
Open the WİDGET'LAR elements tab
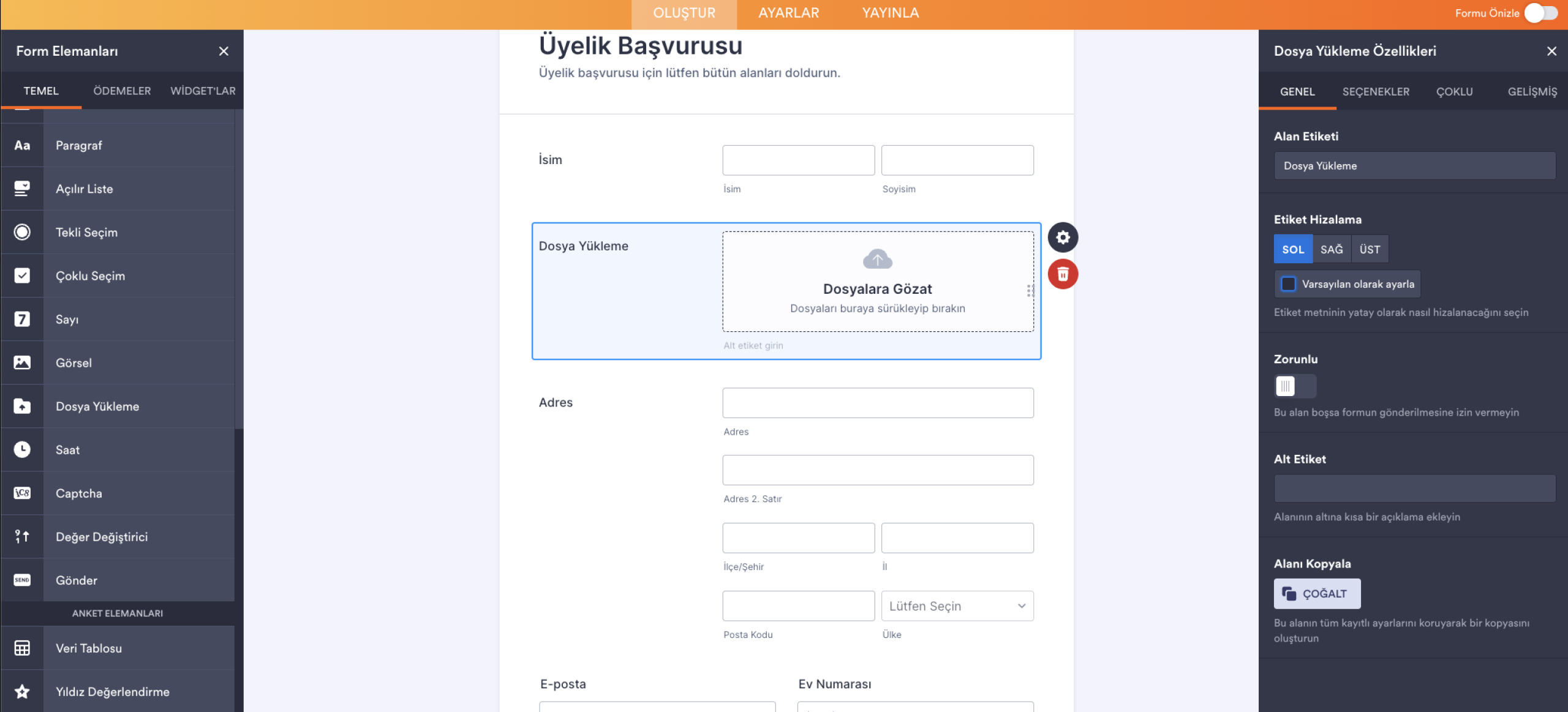203,91
